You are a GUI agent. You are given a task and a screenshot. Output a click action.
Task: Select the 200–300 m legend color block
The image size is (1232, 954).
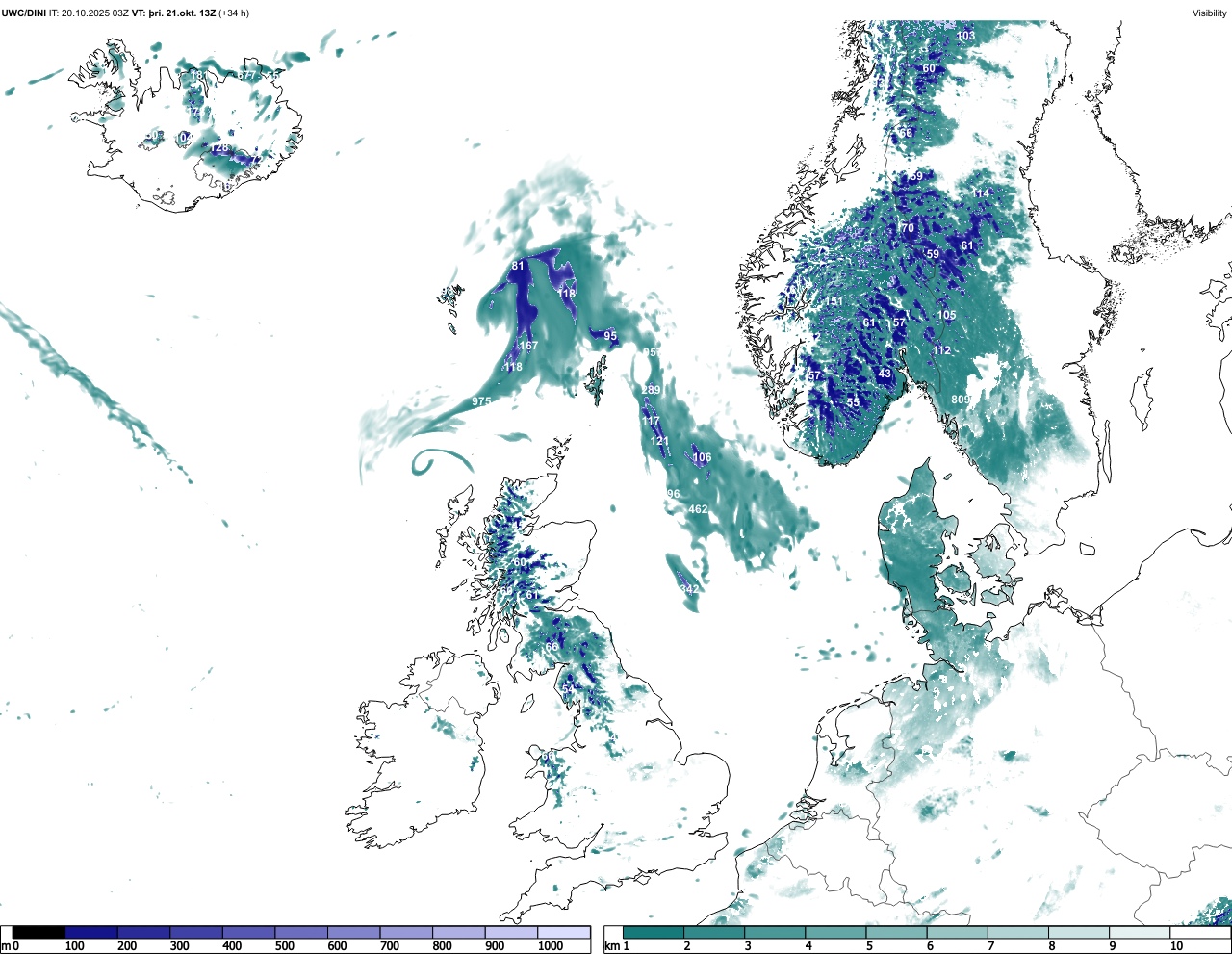tap(144, 932)
